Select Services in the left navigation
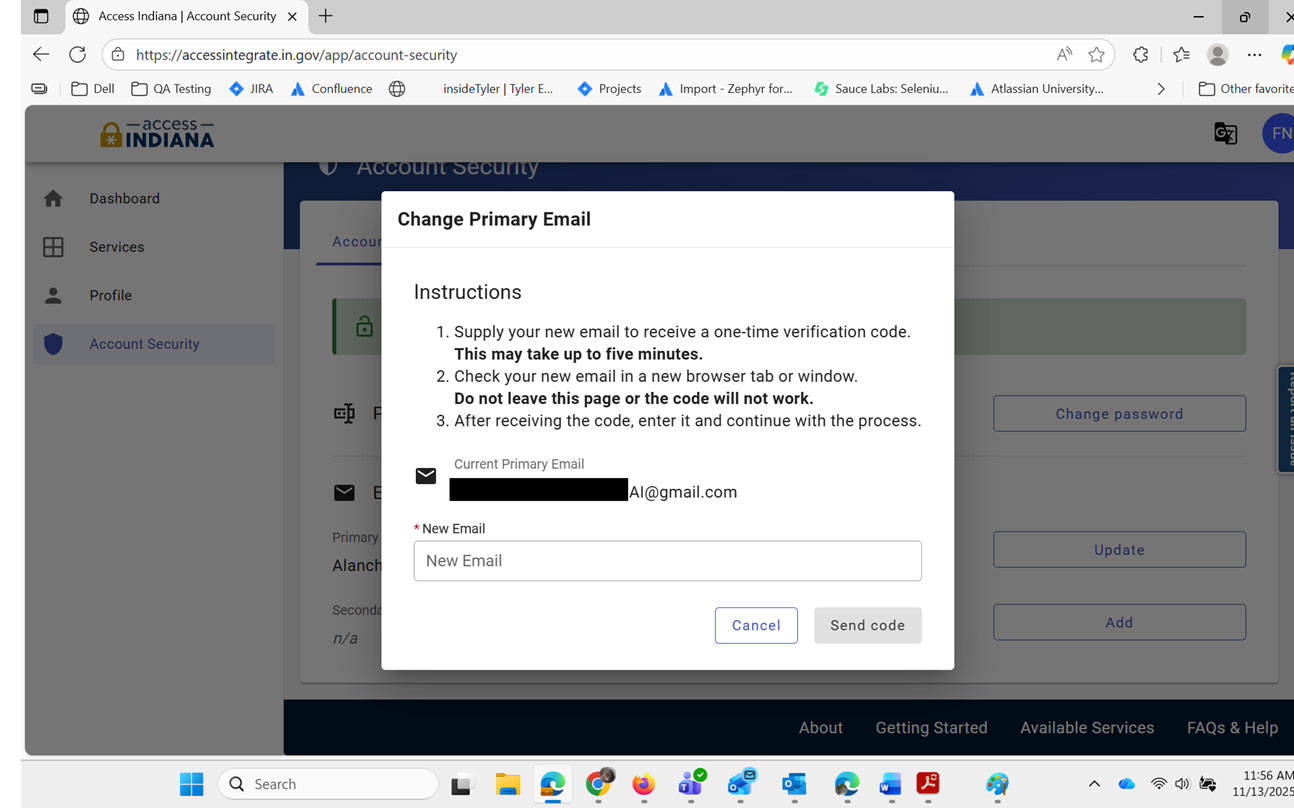 tap(116, 247)
